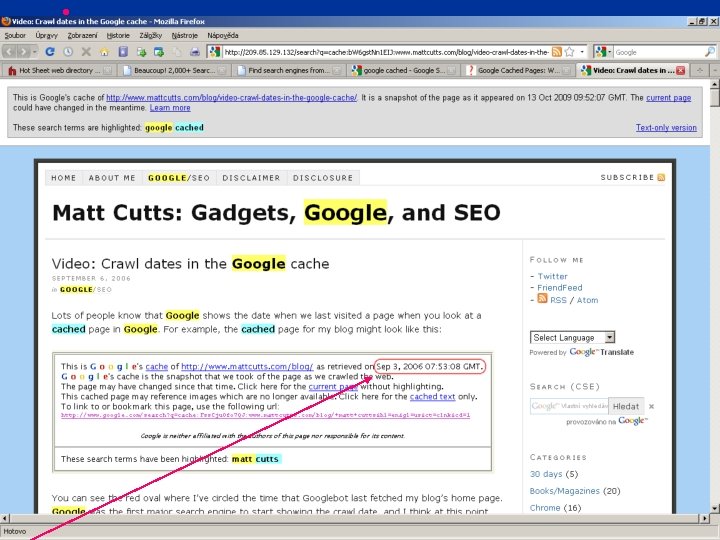Viewport: 720px width, 540px height.
Task: Open history with the clock icon
Action: 68,52
